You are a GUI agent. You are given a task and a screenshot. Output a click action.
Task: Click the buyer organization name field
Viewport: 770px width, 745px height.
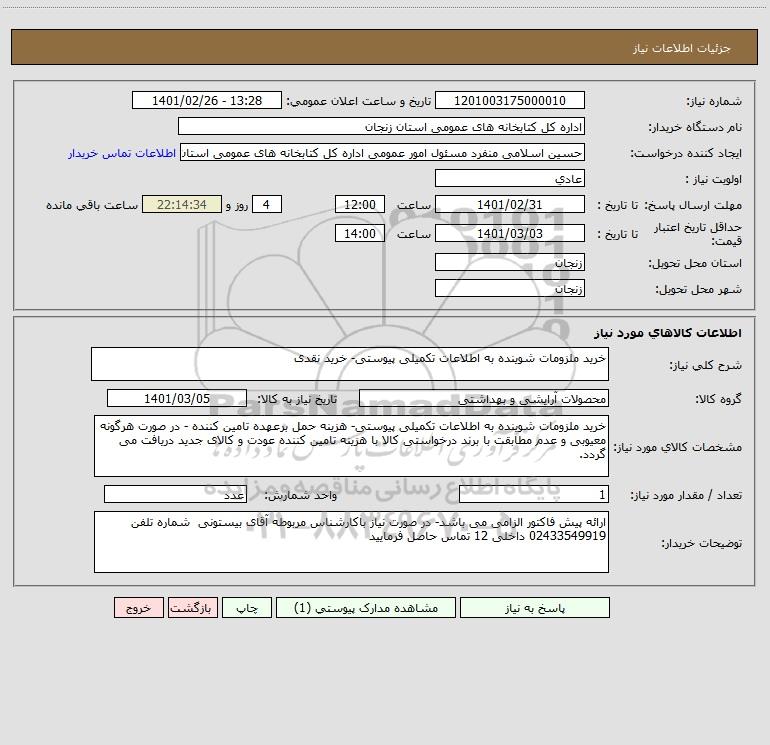coord(381,126)
